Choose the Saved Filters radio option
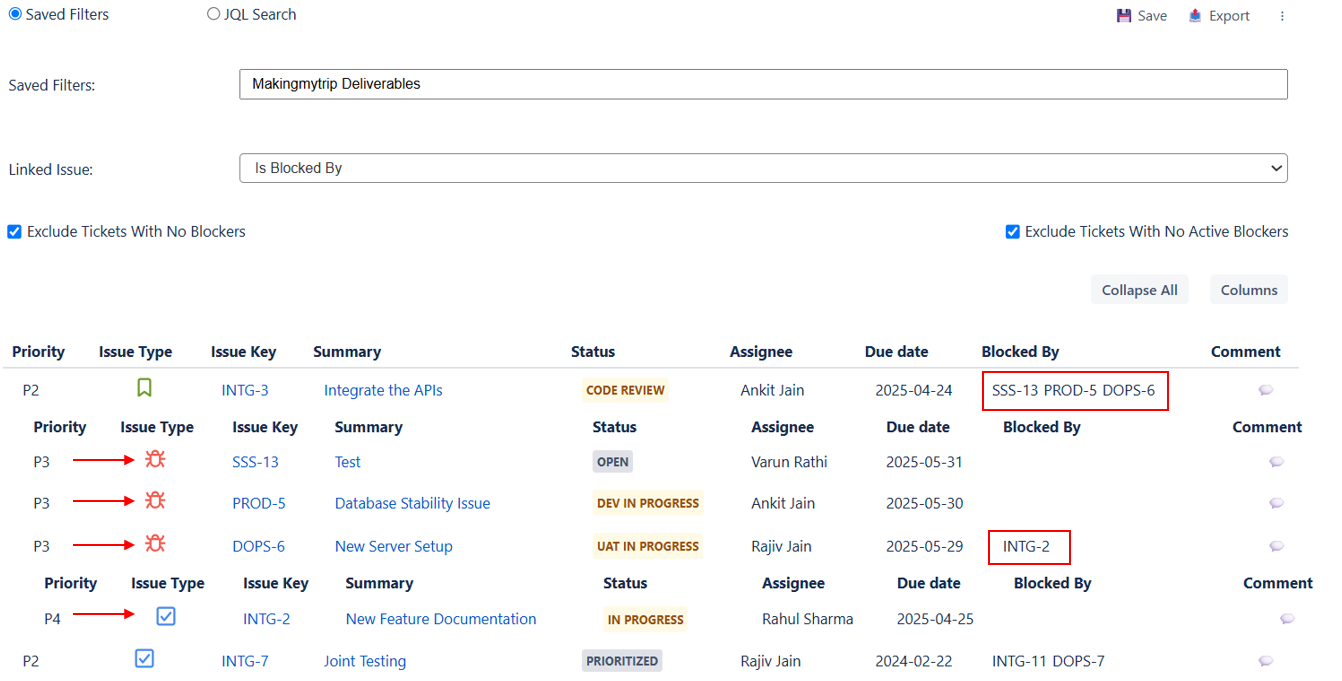The width and height of the screenshot is (1342, 681). coord(15,14)
